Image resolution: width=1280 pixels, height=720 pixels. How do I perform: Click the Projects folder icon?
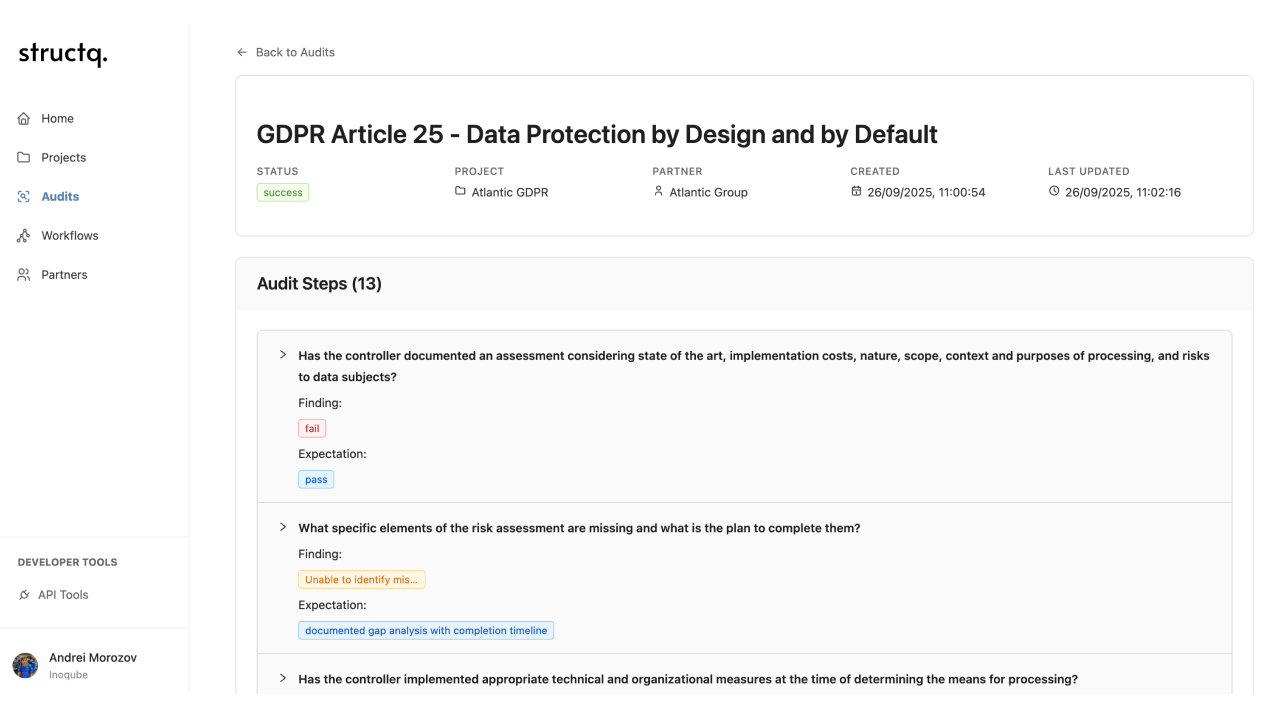tap(24, 157)
